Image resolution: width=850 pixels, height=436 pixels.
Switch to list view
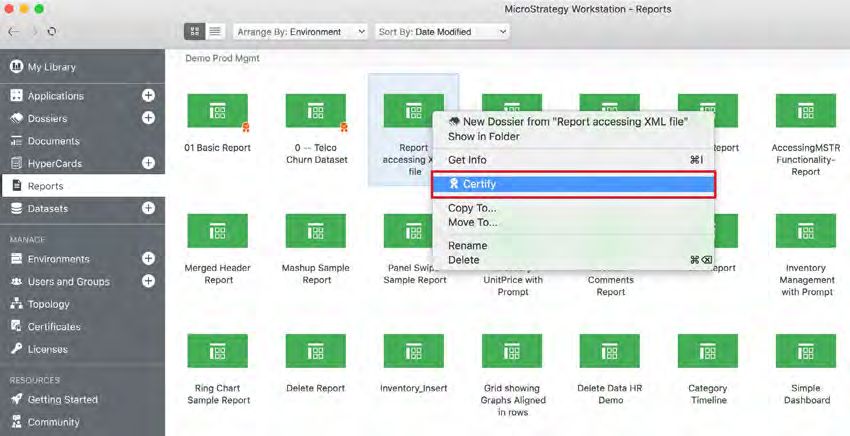point(215,31)
